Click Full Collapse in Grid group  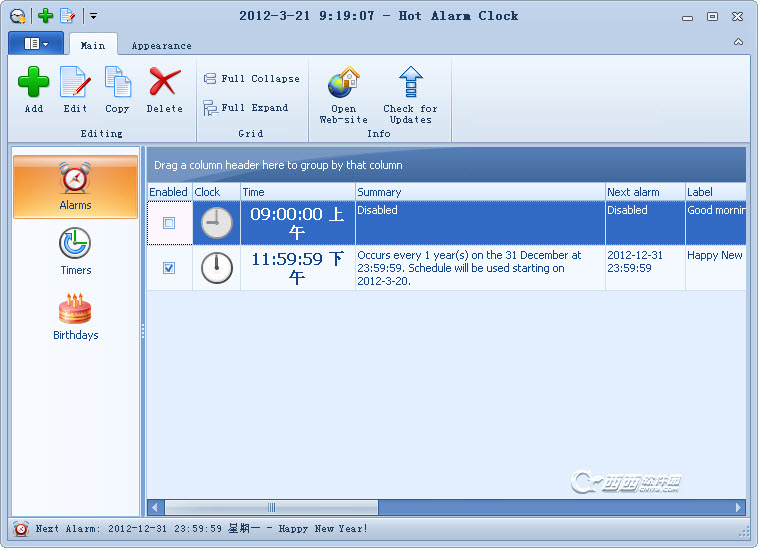coord(251,78)
